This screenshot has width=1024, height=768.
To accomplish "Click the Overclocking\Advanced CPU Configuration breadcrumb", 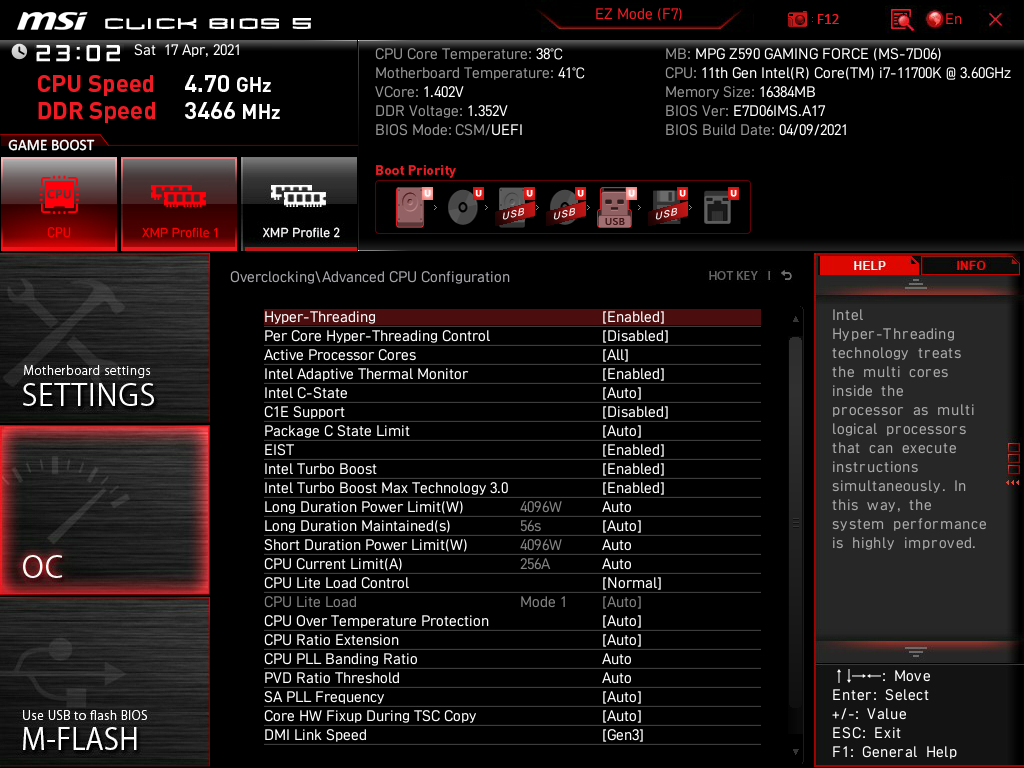I will coord(370,277).
